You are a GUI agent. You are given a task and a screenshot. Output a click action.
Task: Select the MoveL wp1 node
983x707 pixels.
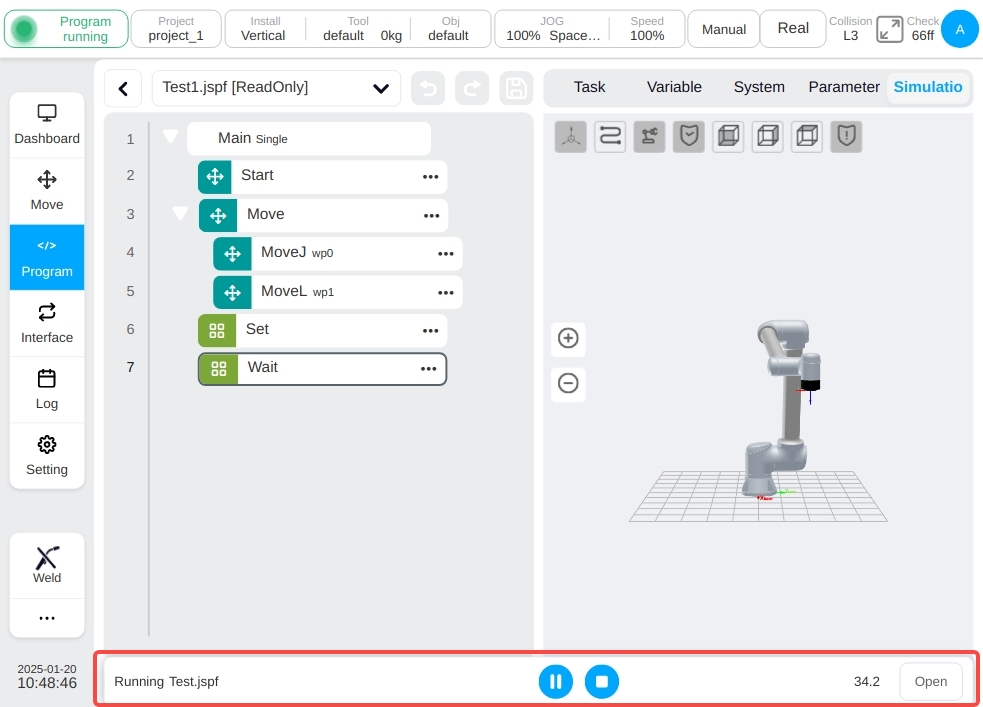click(338, 293)
